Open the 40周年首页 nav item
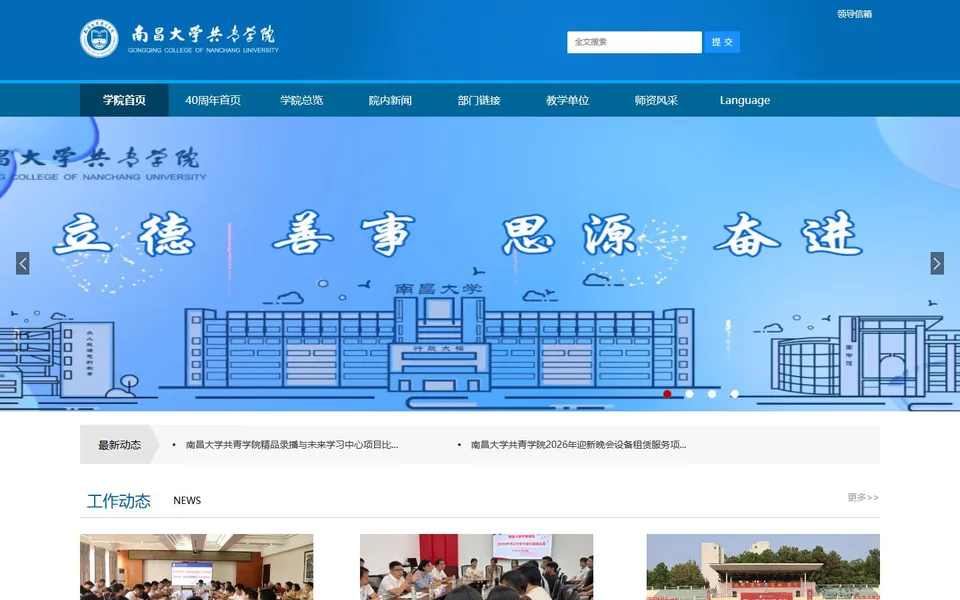 tap(212, 100)
